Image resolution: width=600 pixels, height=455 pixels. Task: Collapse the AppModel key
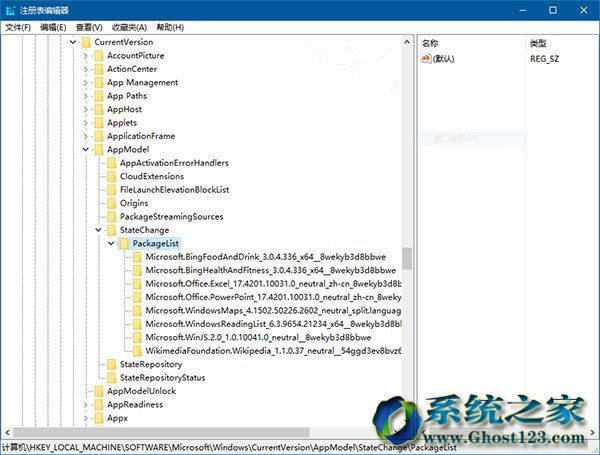pyautogui.click(x=85, y=150)
